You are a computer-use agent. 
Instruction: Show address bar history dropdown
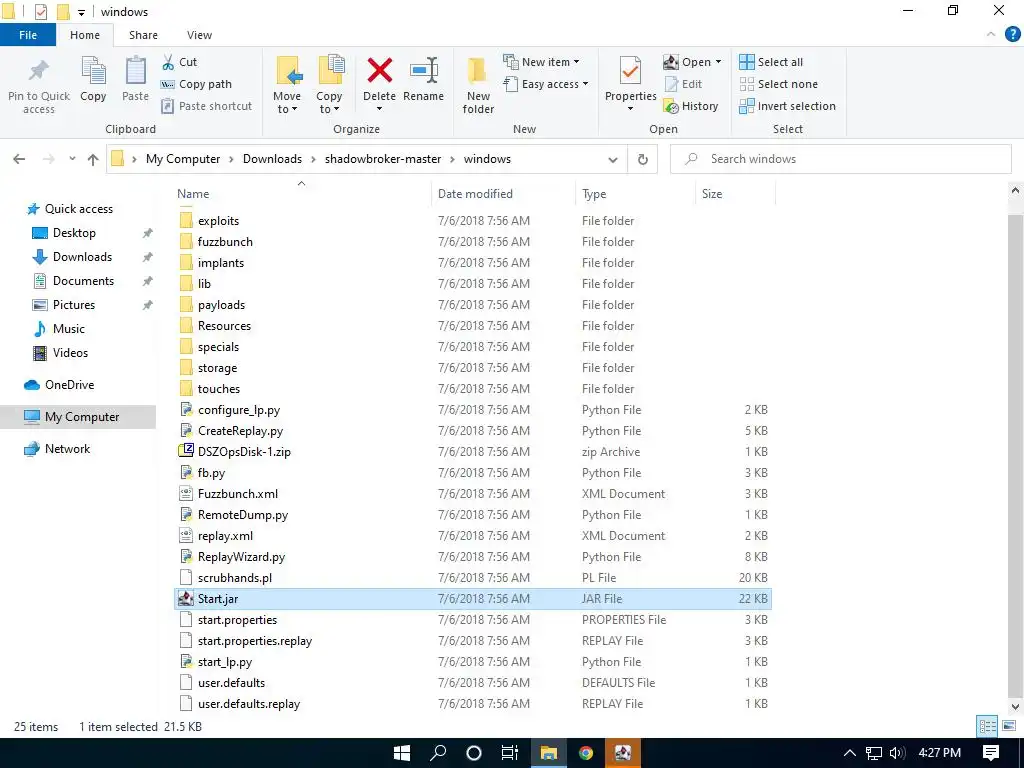pyautogui.click(x=613, y=159)
